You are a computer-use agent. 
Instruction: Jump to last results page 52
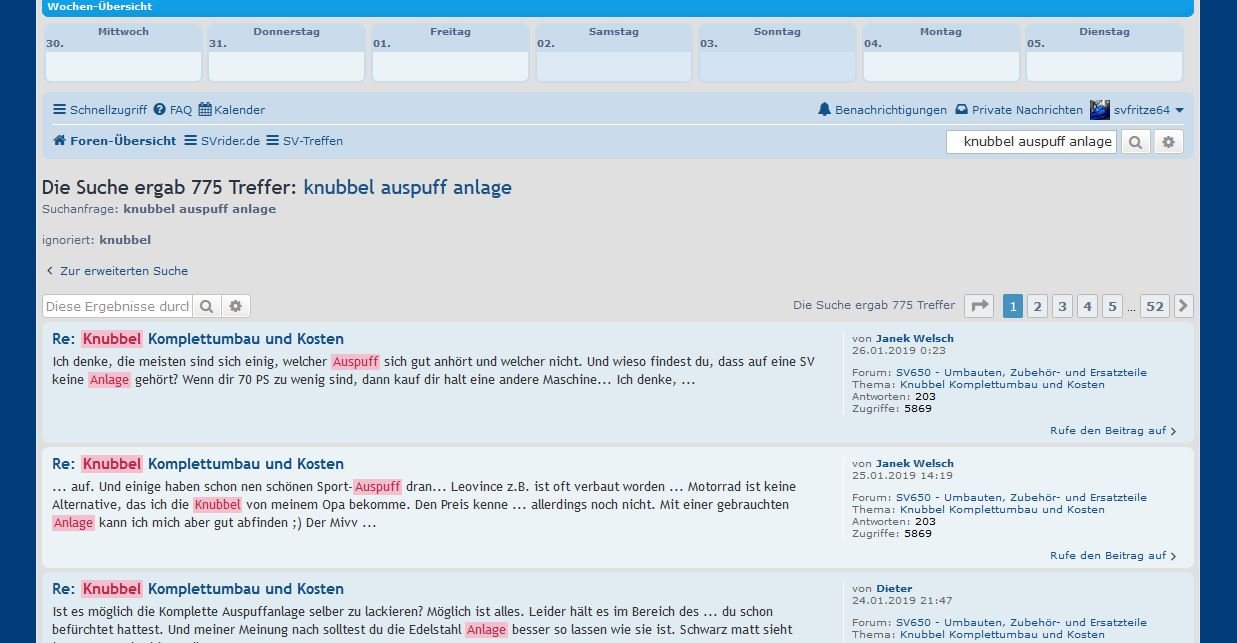coord(1155,306)
